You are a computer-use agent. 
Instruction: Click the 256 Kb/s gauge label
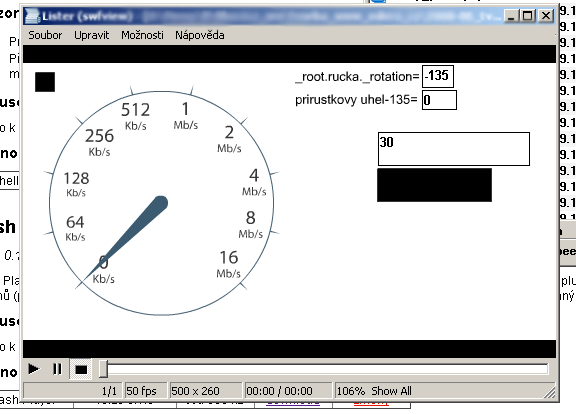point(100,142)
